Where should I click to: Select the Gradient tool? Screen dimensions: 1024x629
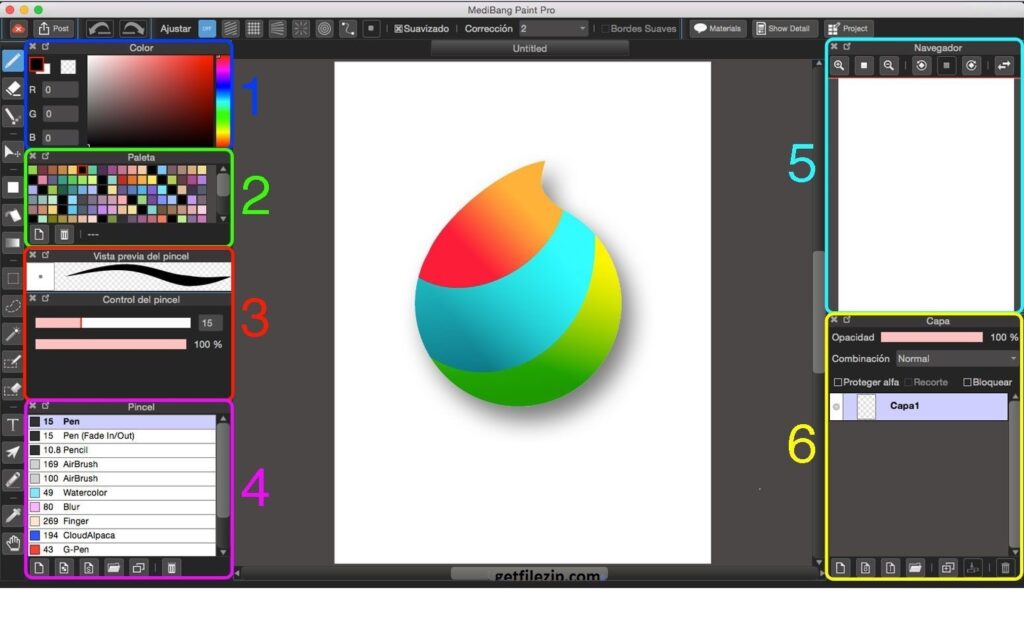tap(12, 243)
